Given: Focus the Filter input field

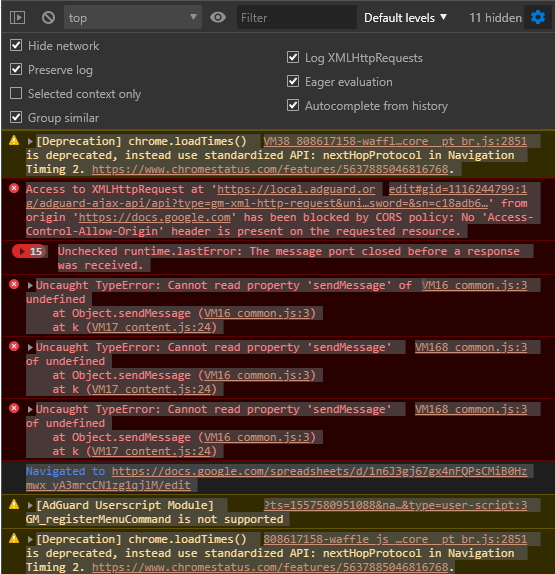Looking at the screenshot, I should [x=297, y=17].
